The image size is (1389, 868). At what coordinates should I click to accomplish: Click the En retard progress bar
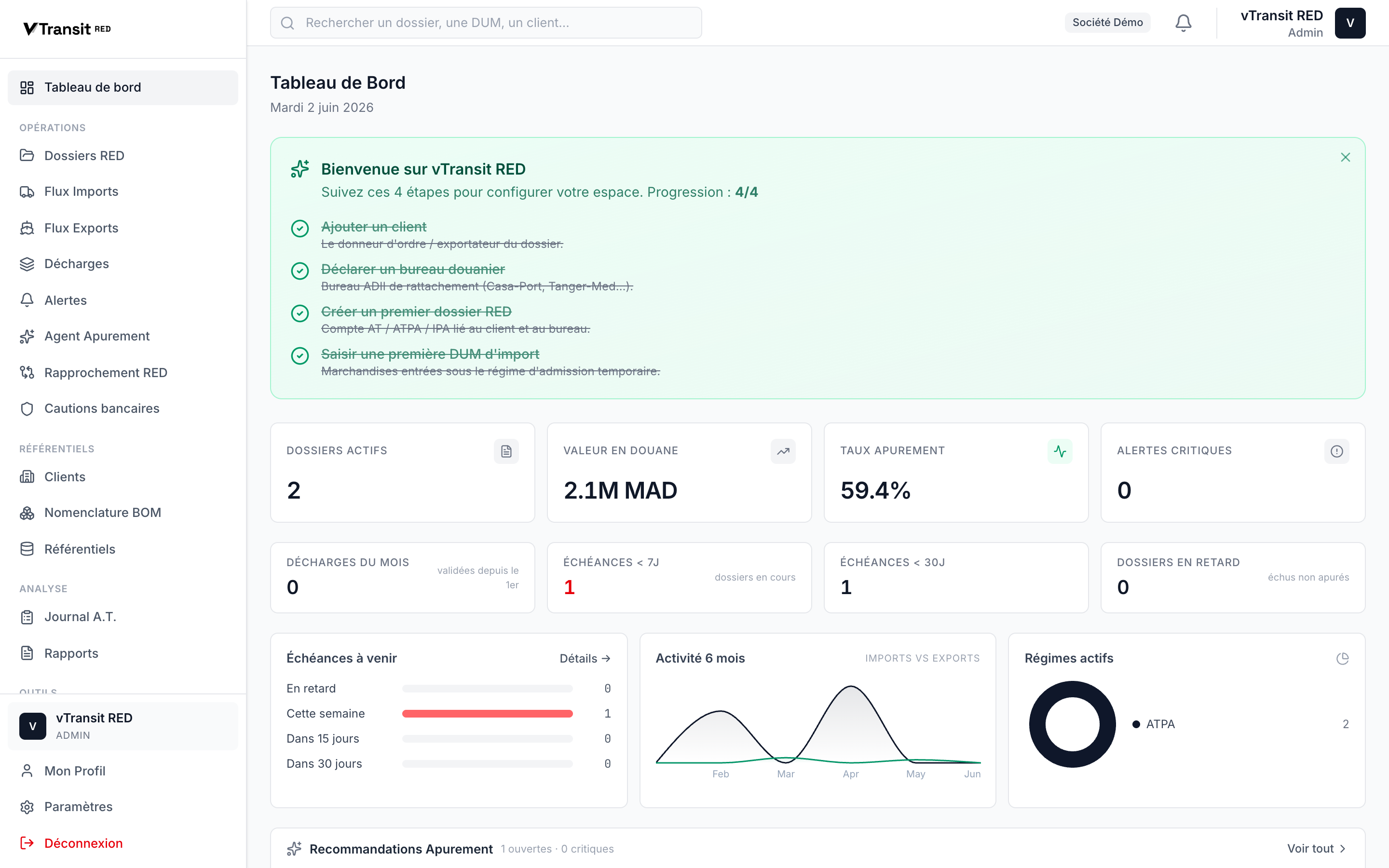tap(487, 688)
